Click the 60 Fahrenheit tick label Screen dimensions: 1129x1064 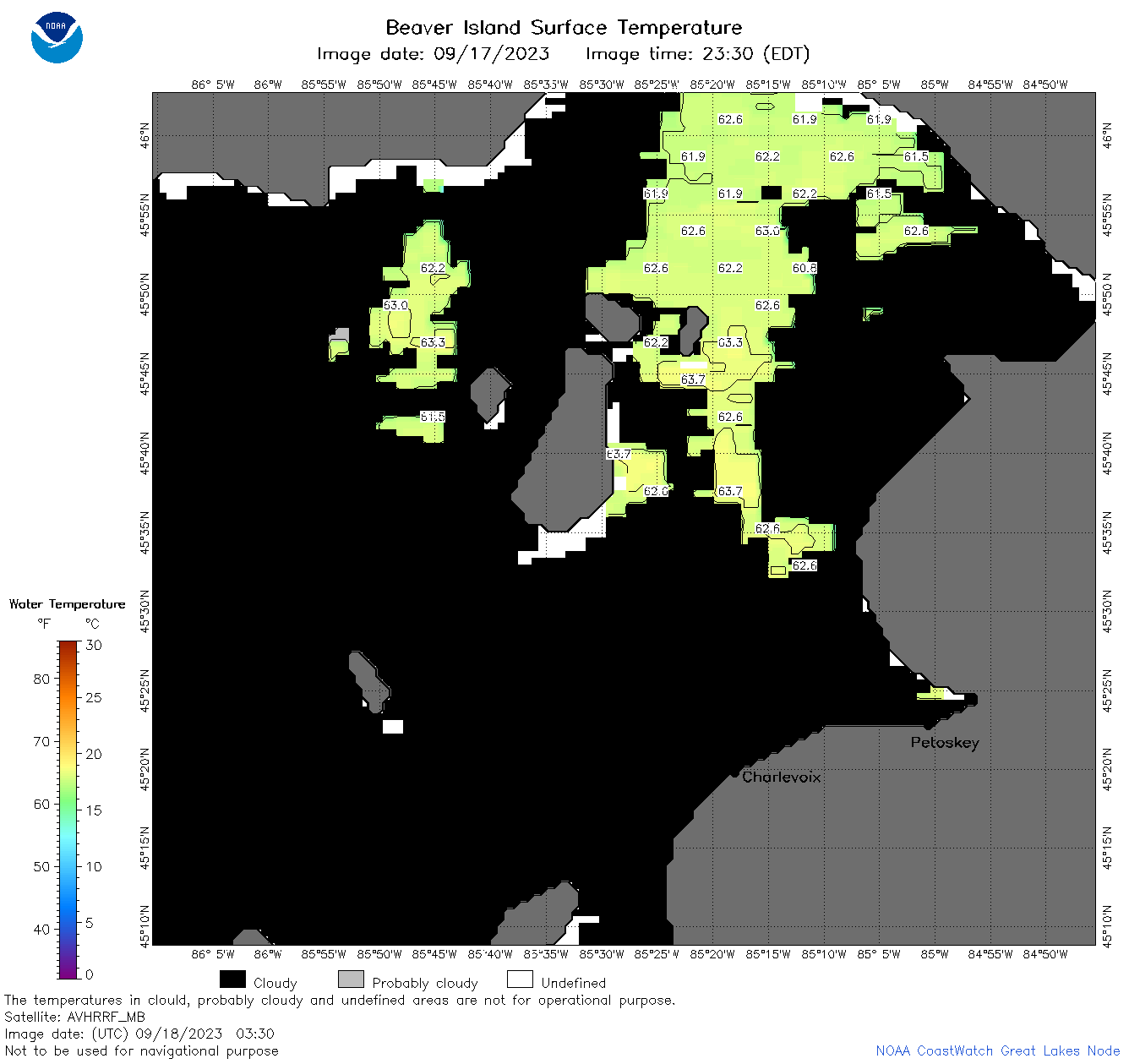point(41,804)
